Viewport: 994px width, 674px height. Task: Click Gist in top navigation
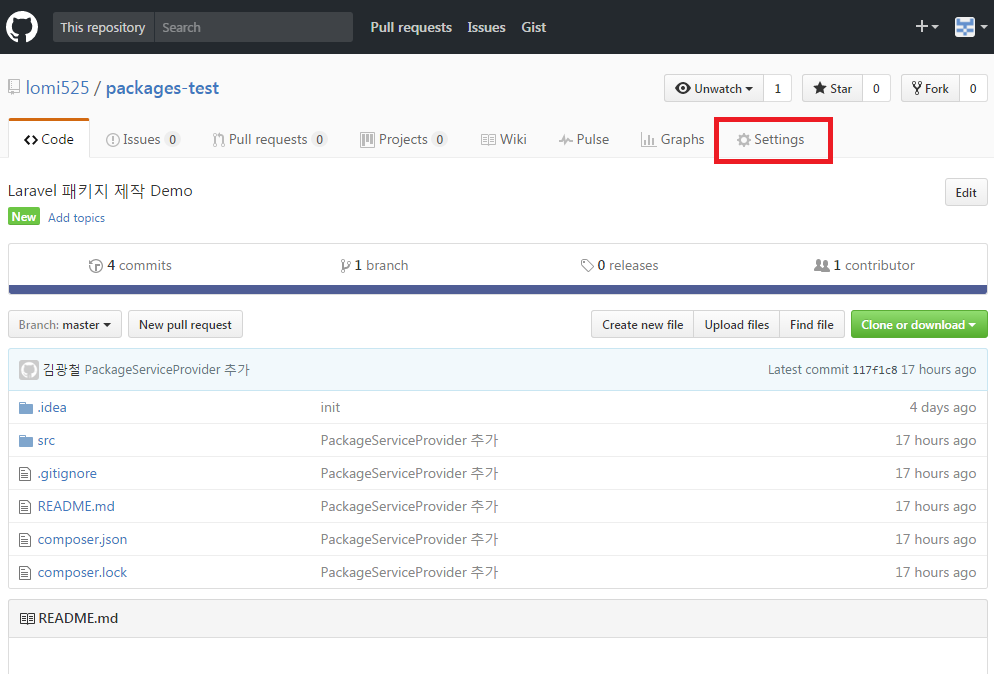click(533, 27)
